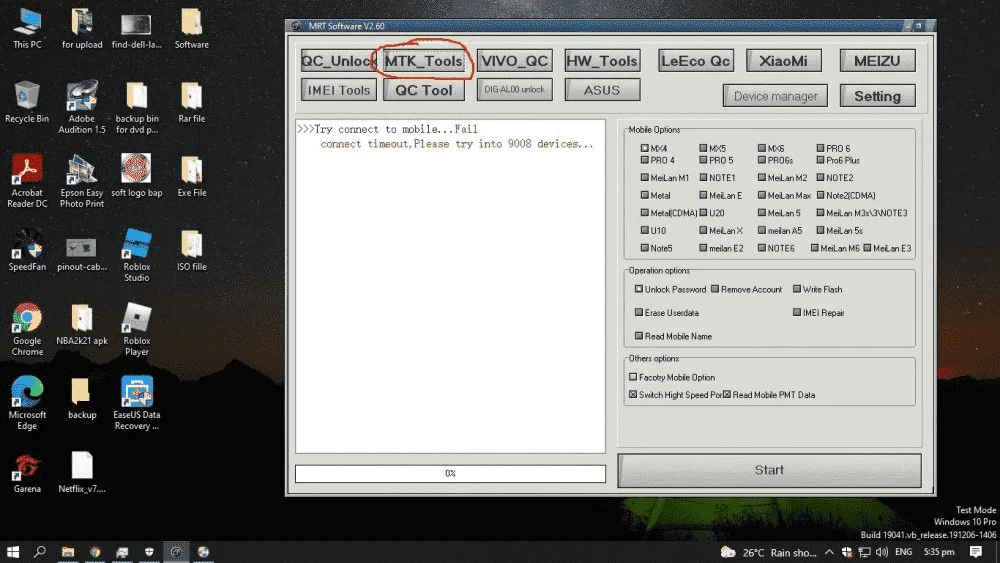Enable Unlock Password operation
This screenshot has height=563, width=1000.
(x=639, y=289)
